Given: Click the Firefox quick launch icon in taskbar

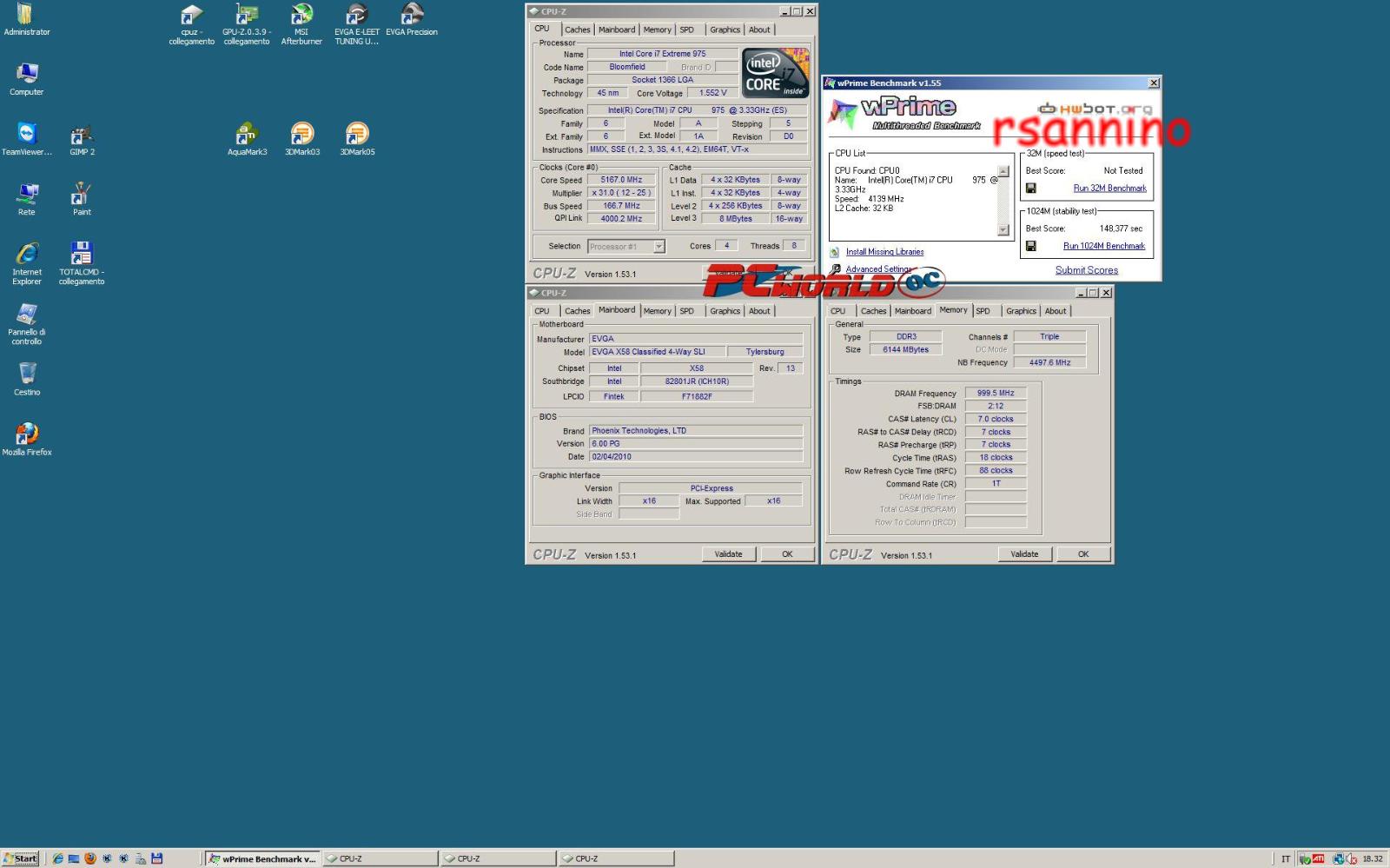Looking at the screenshot, I should tap(90, 858).
